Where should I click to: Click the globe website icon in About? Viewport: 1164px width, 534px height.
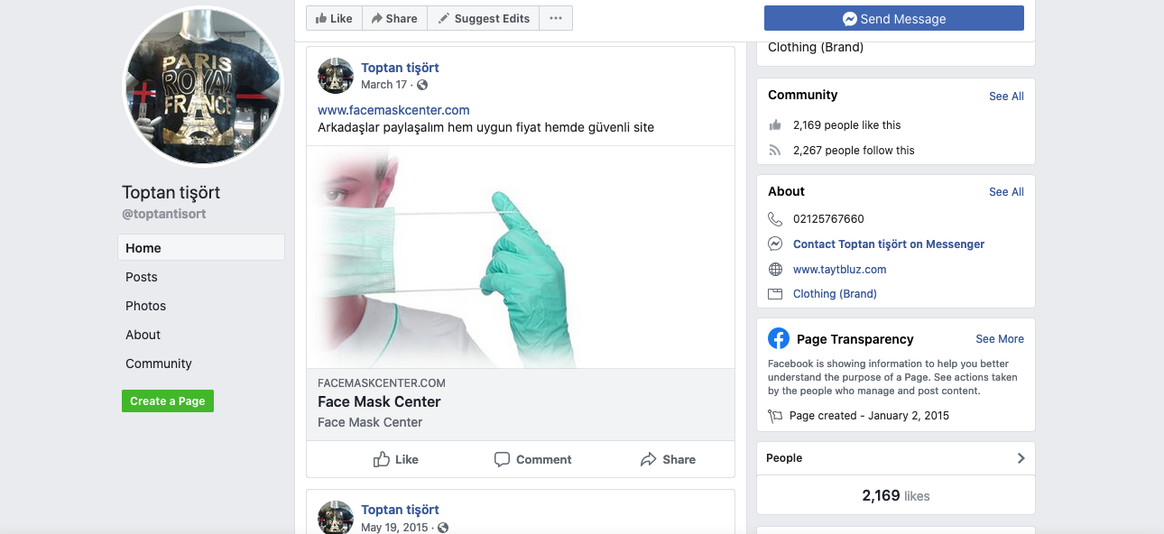775,269
